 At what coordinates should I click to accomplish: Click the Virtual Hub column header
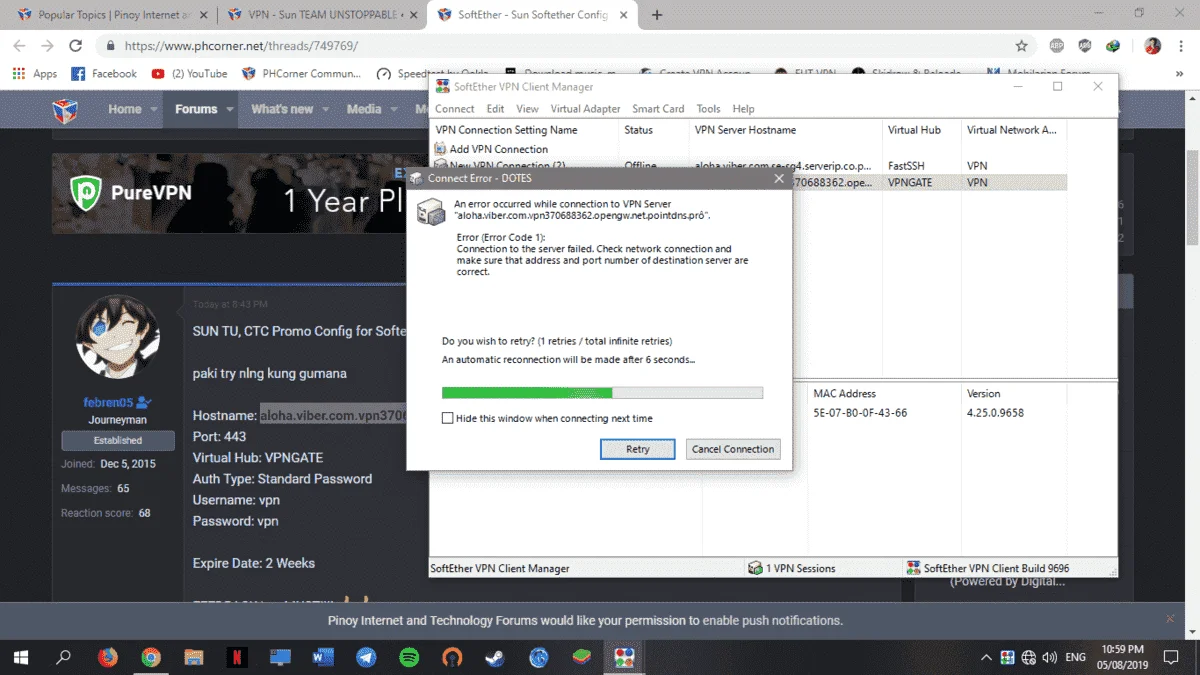[x=914, y=130]
